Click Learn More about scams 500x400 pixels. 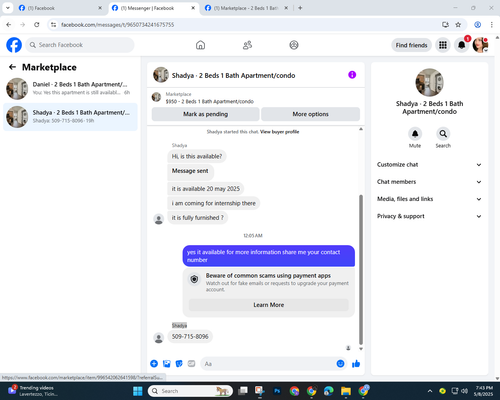(269, 305)
